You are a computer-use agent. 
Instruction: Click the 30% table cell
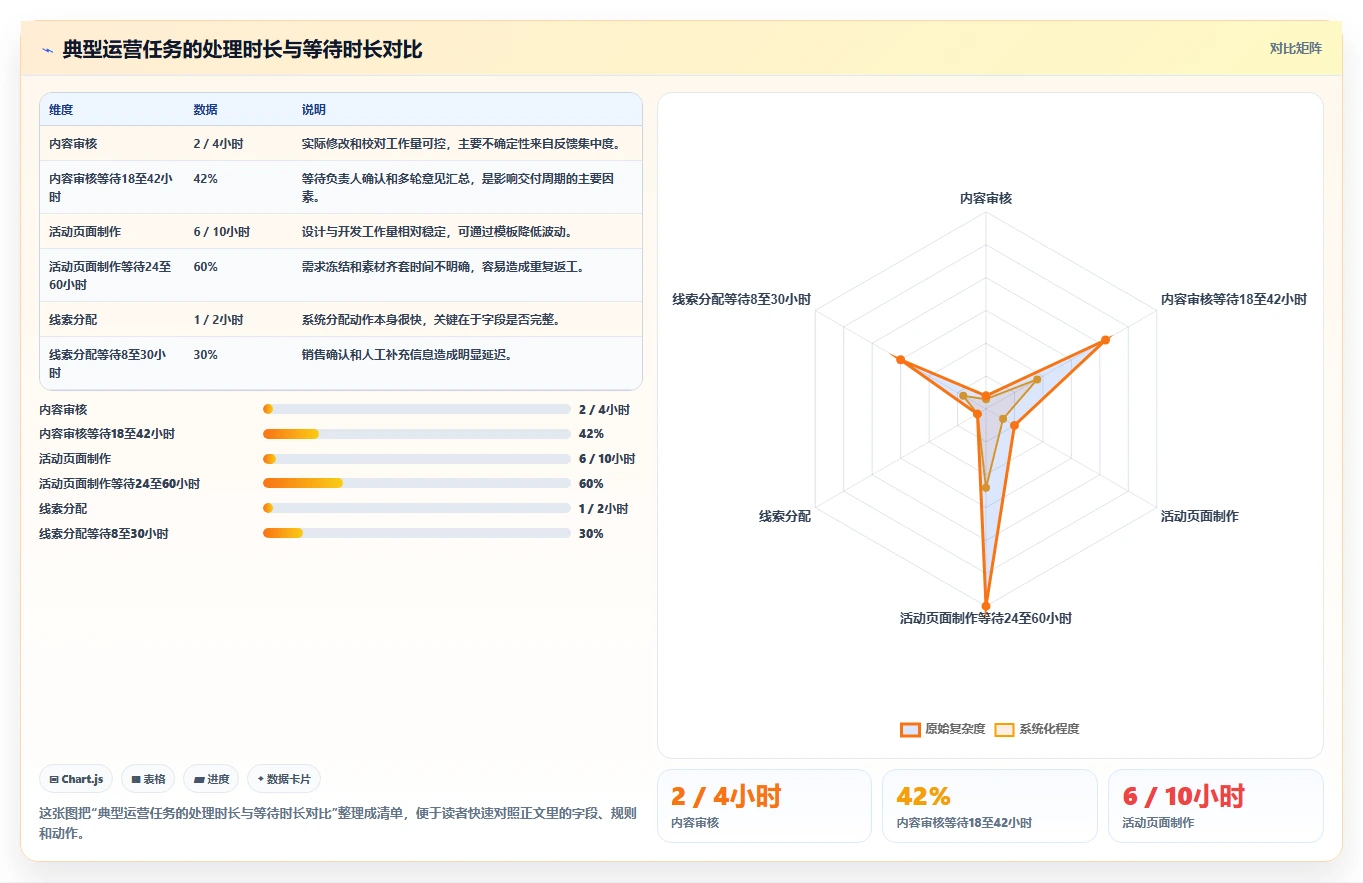pyautogui.click(x=205, y=355)
